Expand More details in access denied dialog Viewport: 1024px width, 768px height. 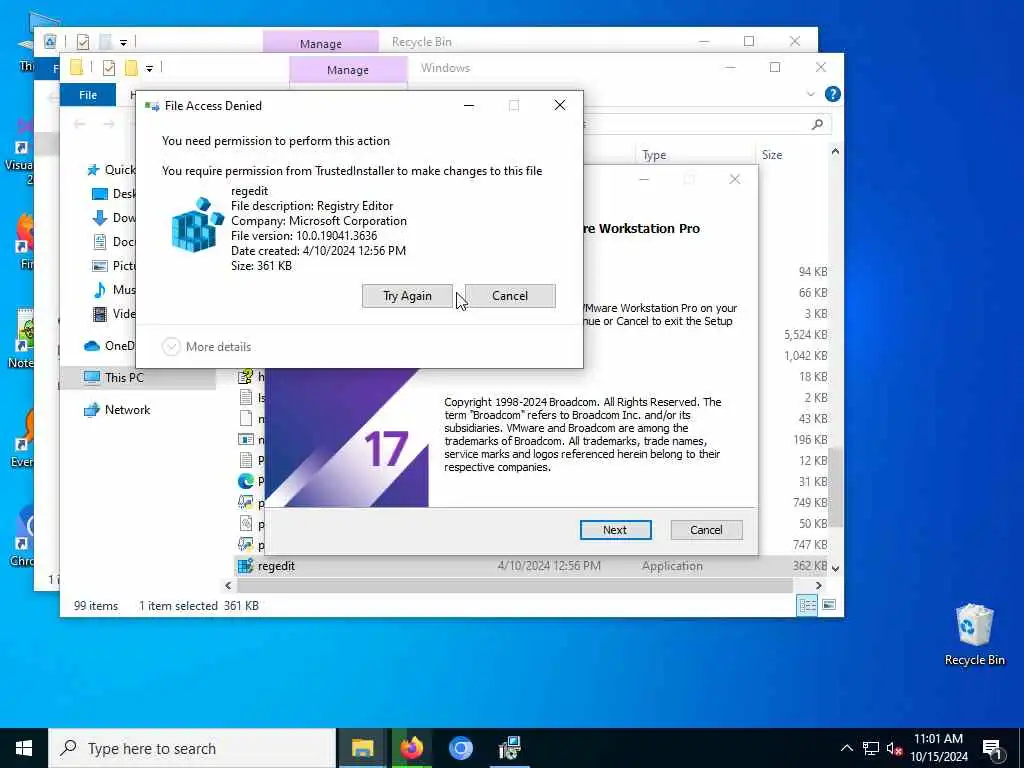206,347
